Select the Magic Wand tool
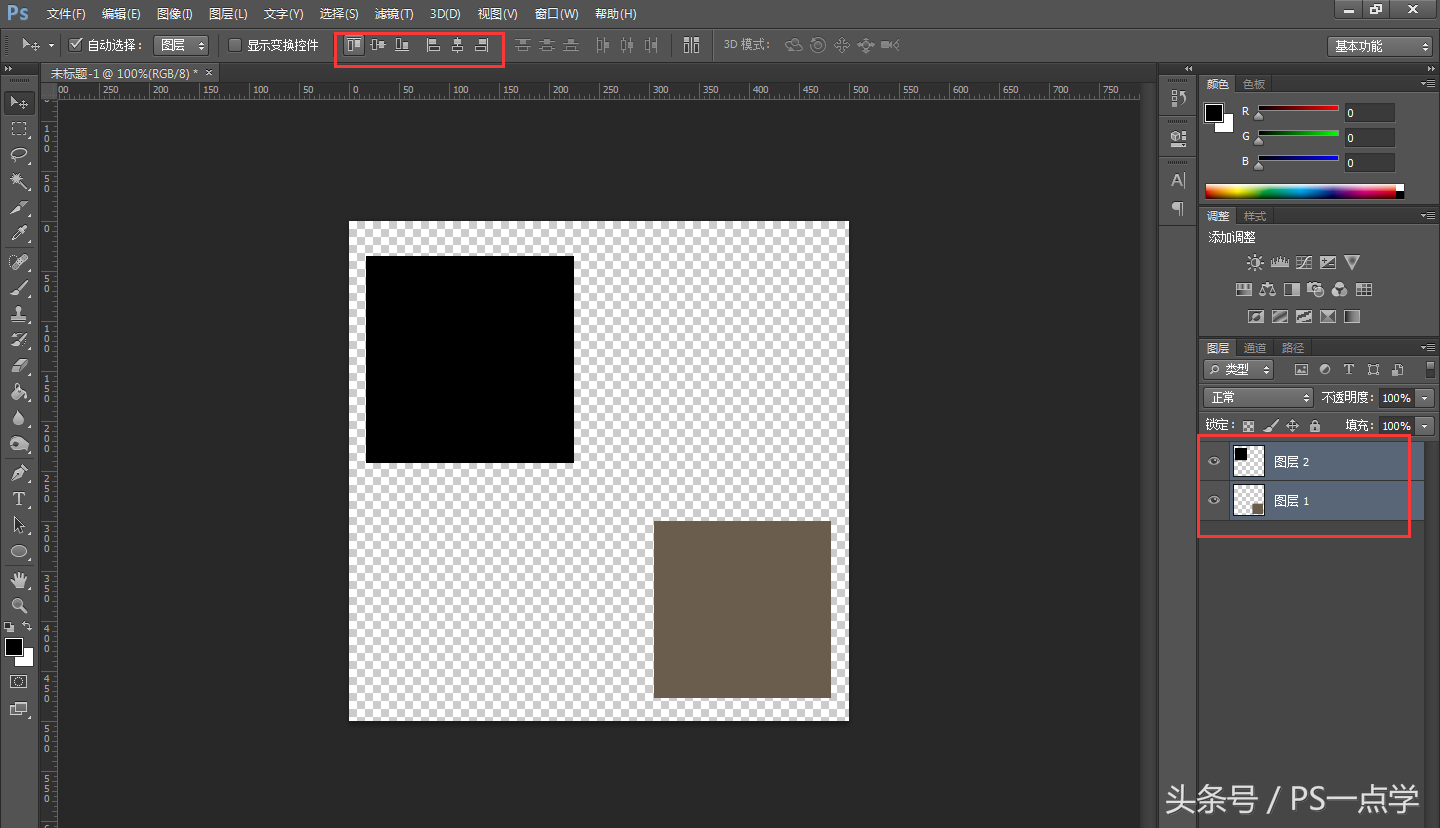The image size is (1440, 828). [x=19, y=181]
